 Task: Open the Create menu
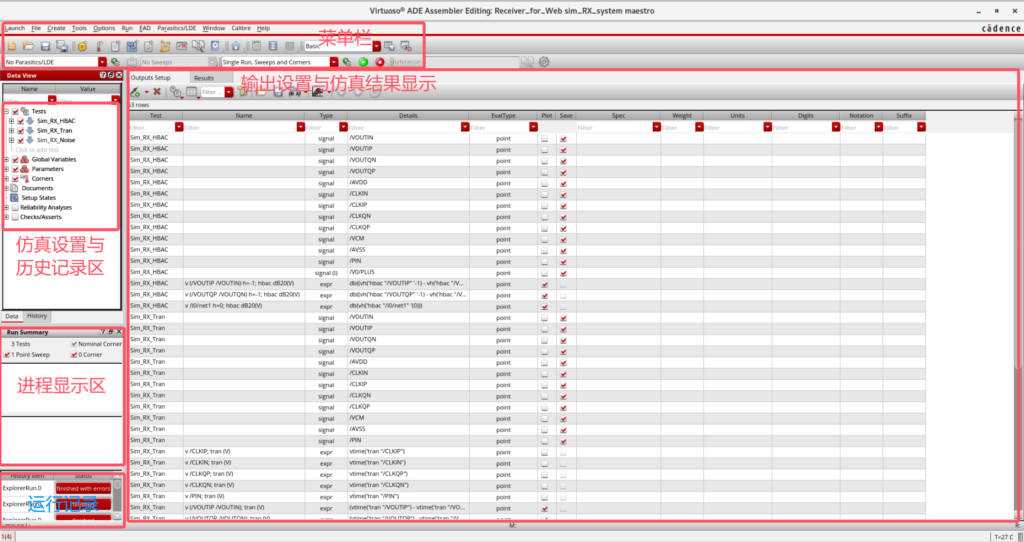tap(57, 28)
